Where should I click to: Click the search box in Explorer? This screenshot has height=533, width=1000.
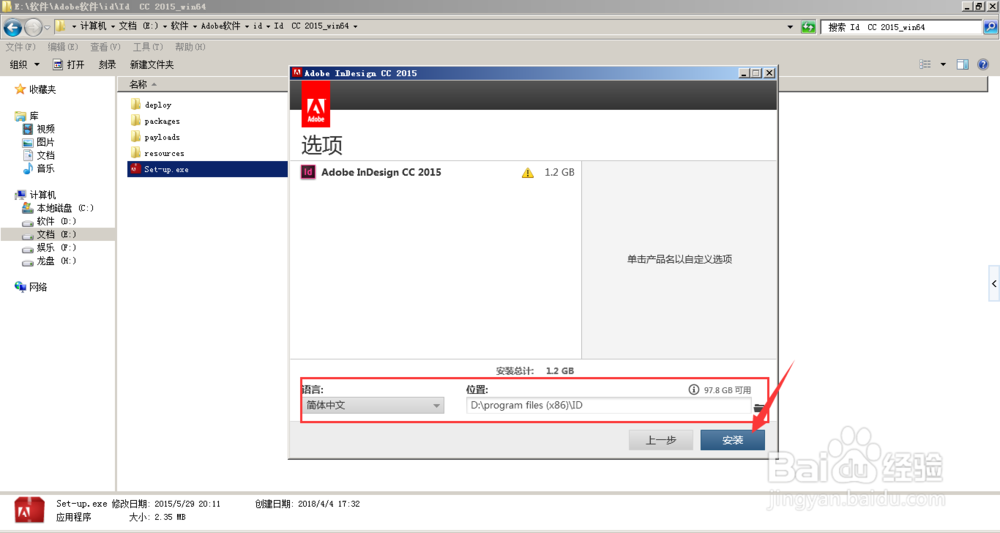click(x=901, y=27)
